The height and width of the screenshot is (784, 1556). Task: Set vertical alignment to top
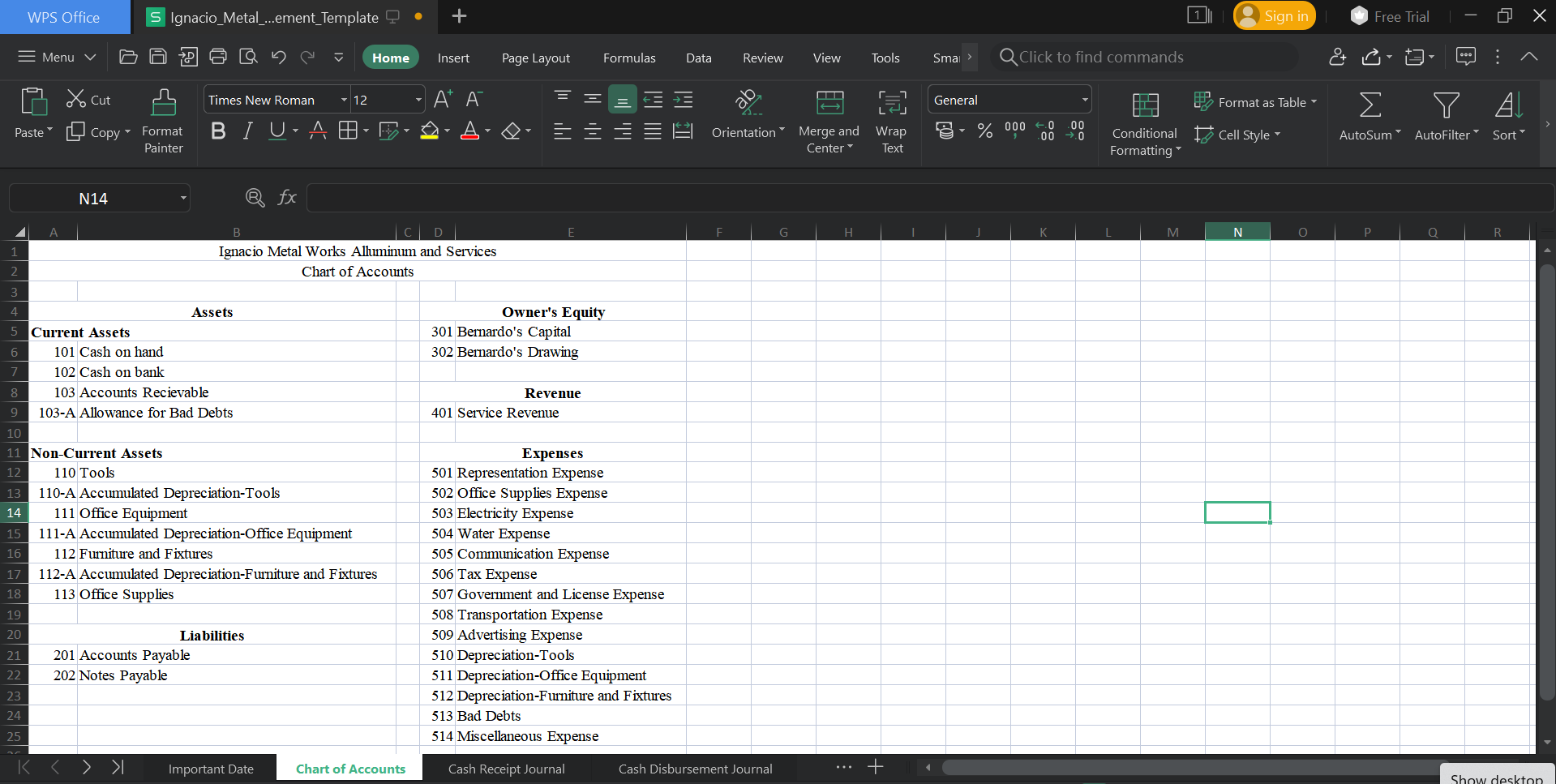563,100
